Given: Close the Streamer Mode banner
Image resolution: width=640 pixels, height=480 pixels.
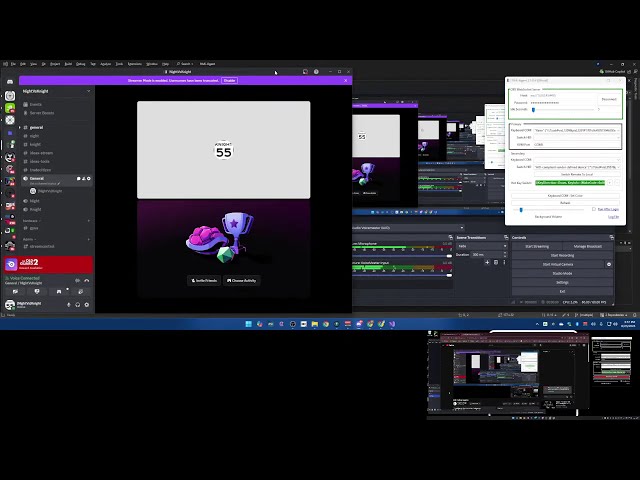Looking at the screenshot, I should [346, 80].
